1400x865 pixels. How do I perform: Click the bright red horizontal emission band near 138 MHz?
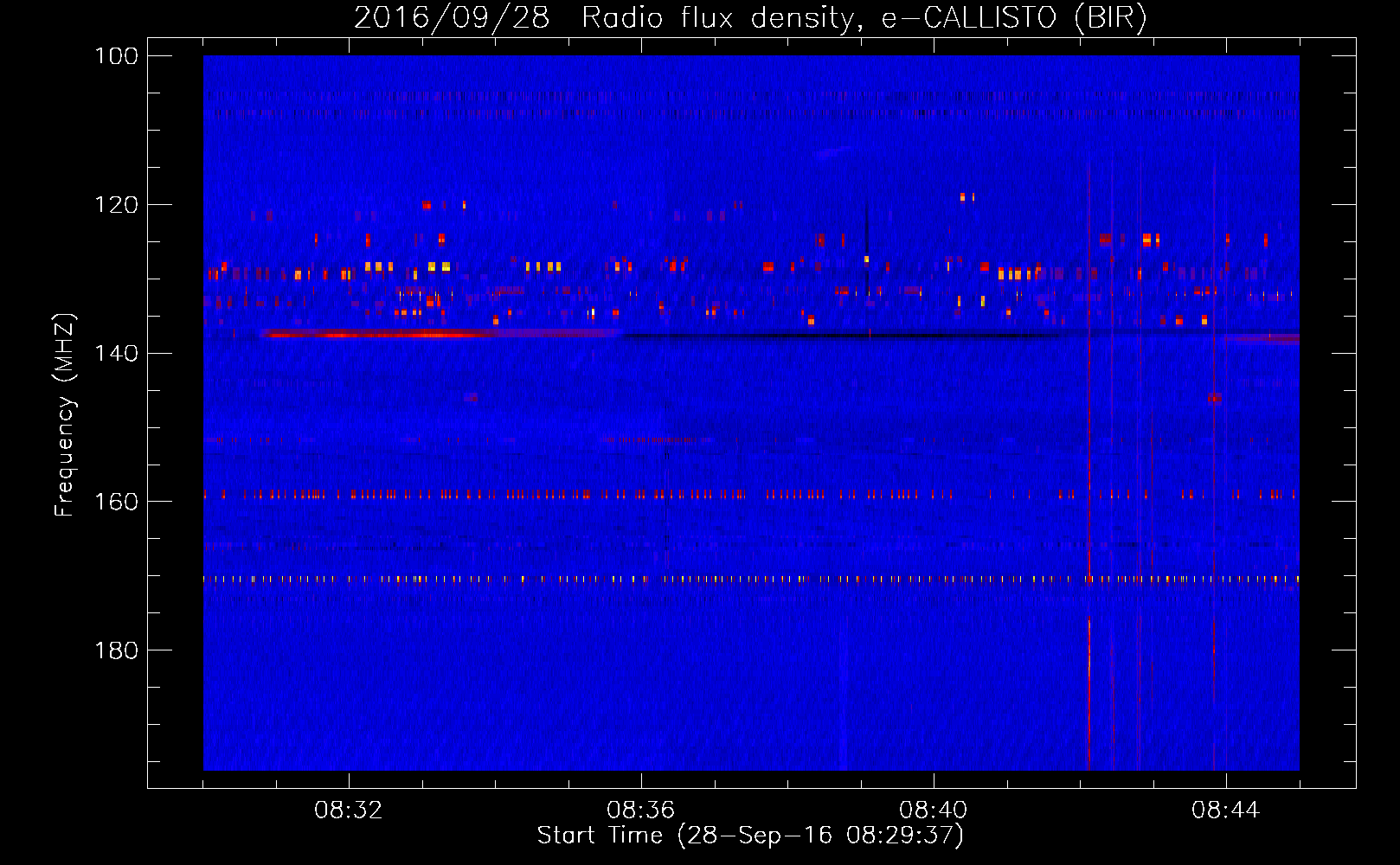click(381, 334)
